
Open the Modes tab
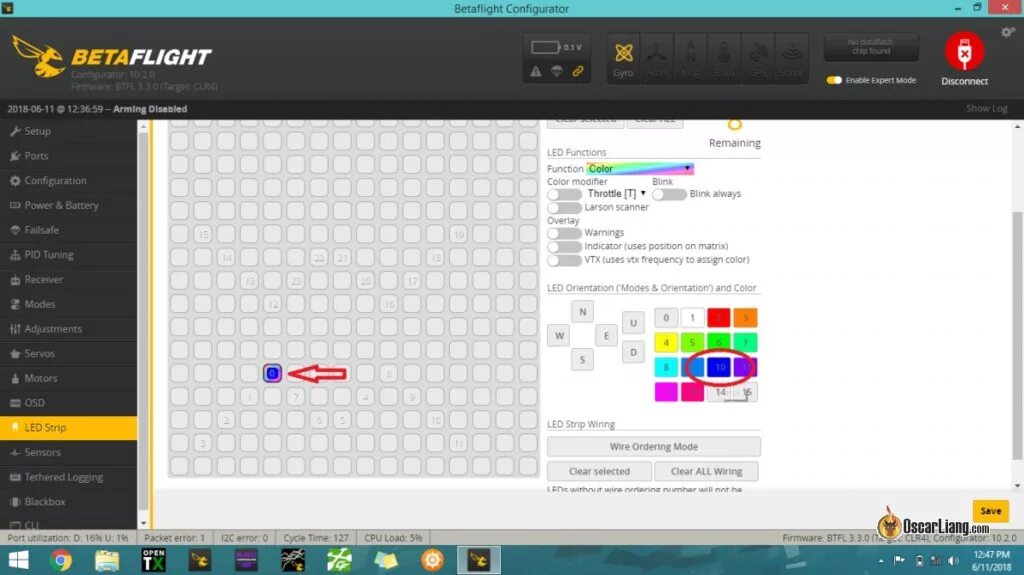click(x=69, y=304)
